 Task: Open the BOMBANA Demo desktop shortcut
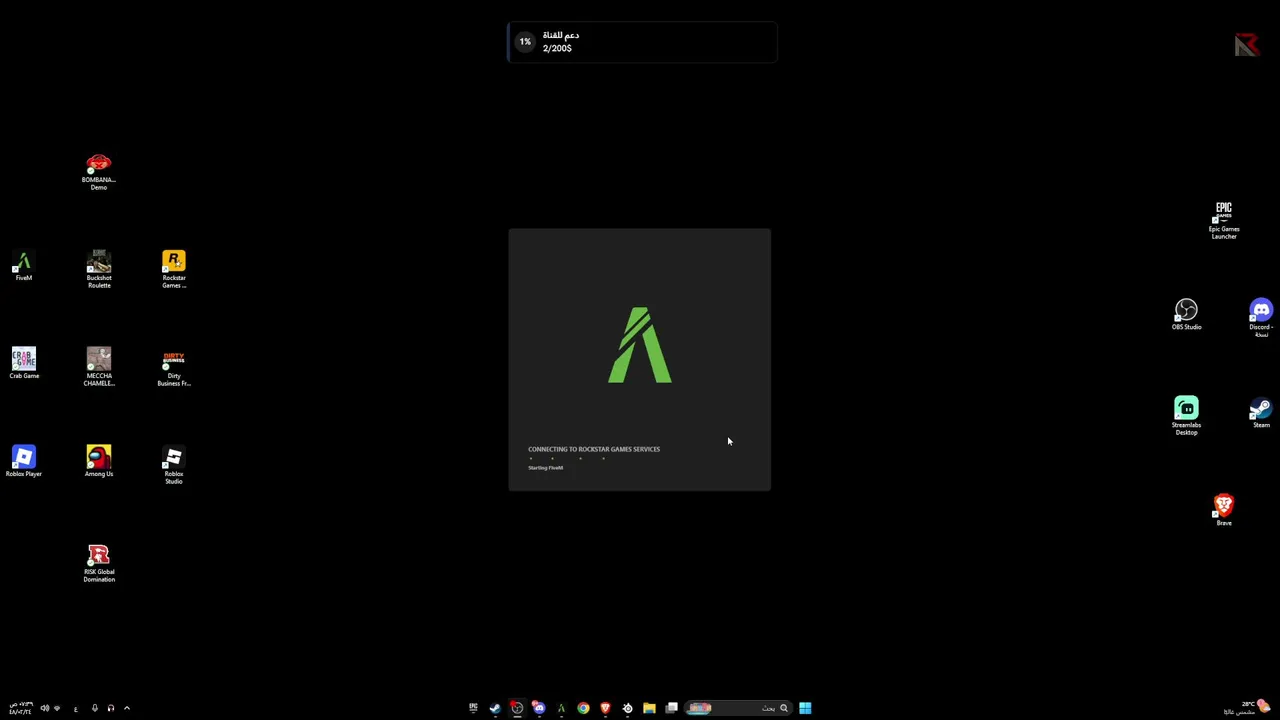click(x=98, y=172)
